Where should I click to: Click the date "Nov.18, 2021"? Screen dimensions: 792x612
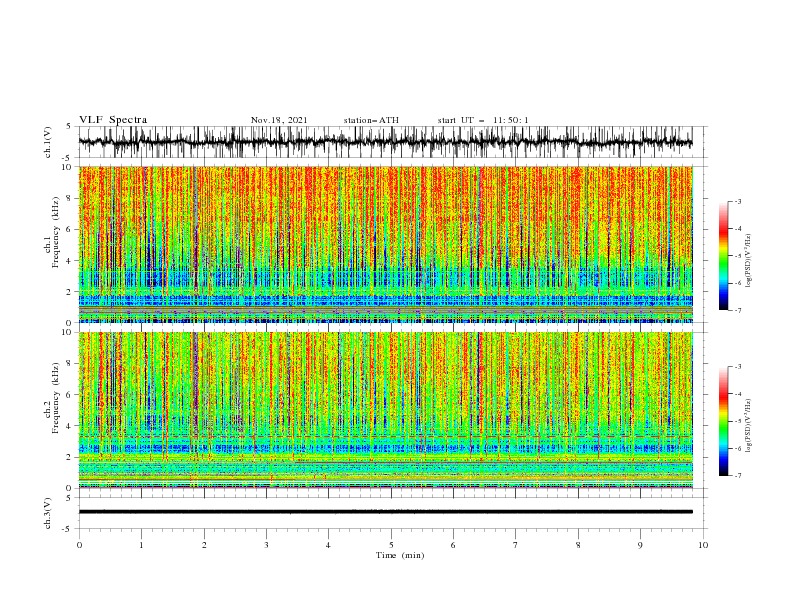tap(279, 120)
